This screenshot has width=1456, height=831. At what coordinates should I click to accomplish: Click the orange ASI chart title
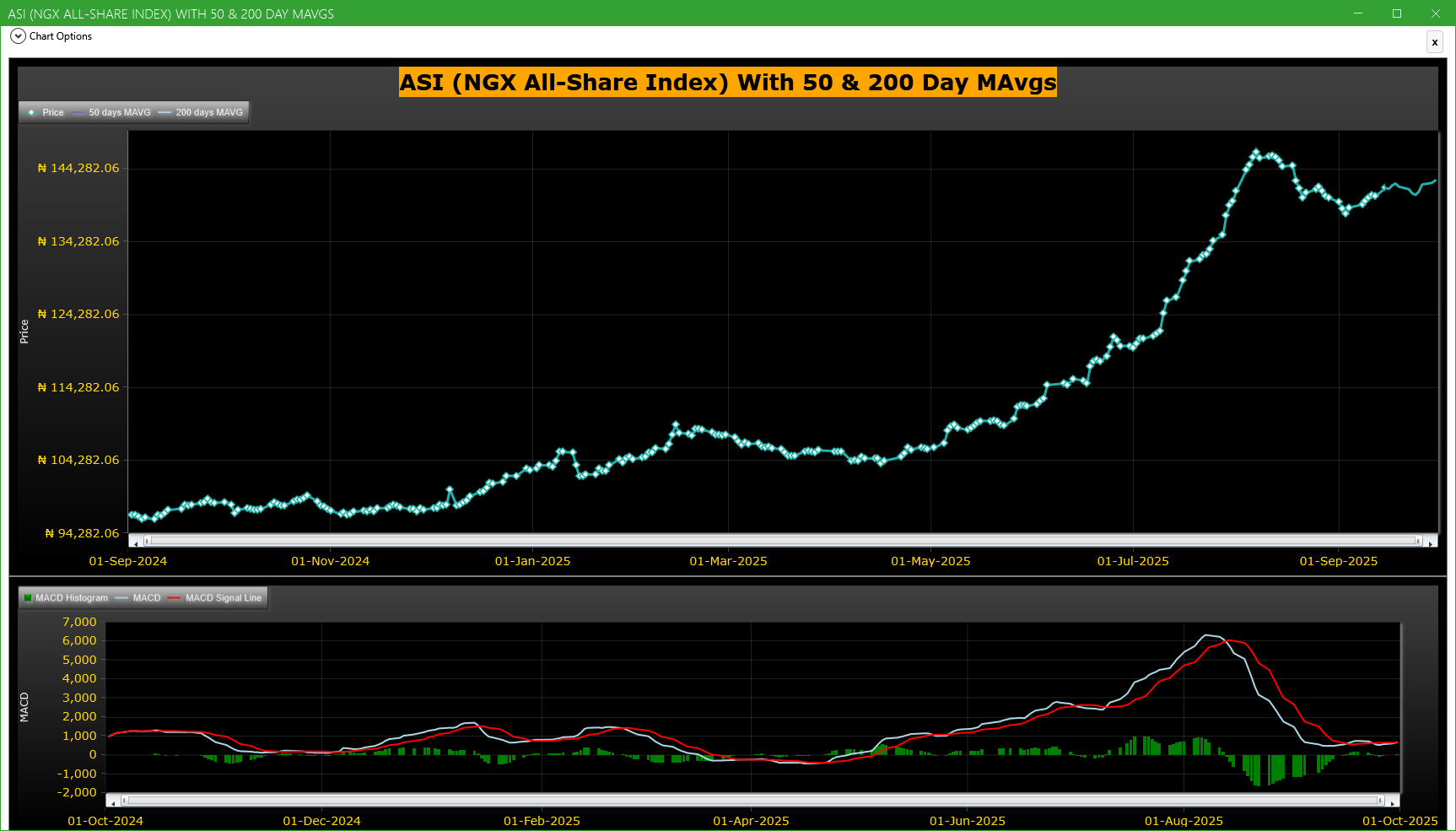[x=727, y=83]
